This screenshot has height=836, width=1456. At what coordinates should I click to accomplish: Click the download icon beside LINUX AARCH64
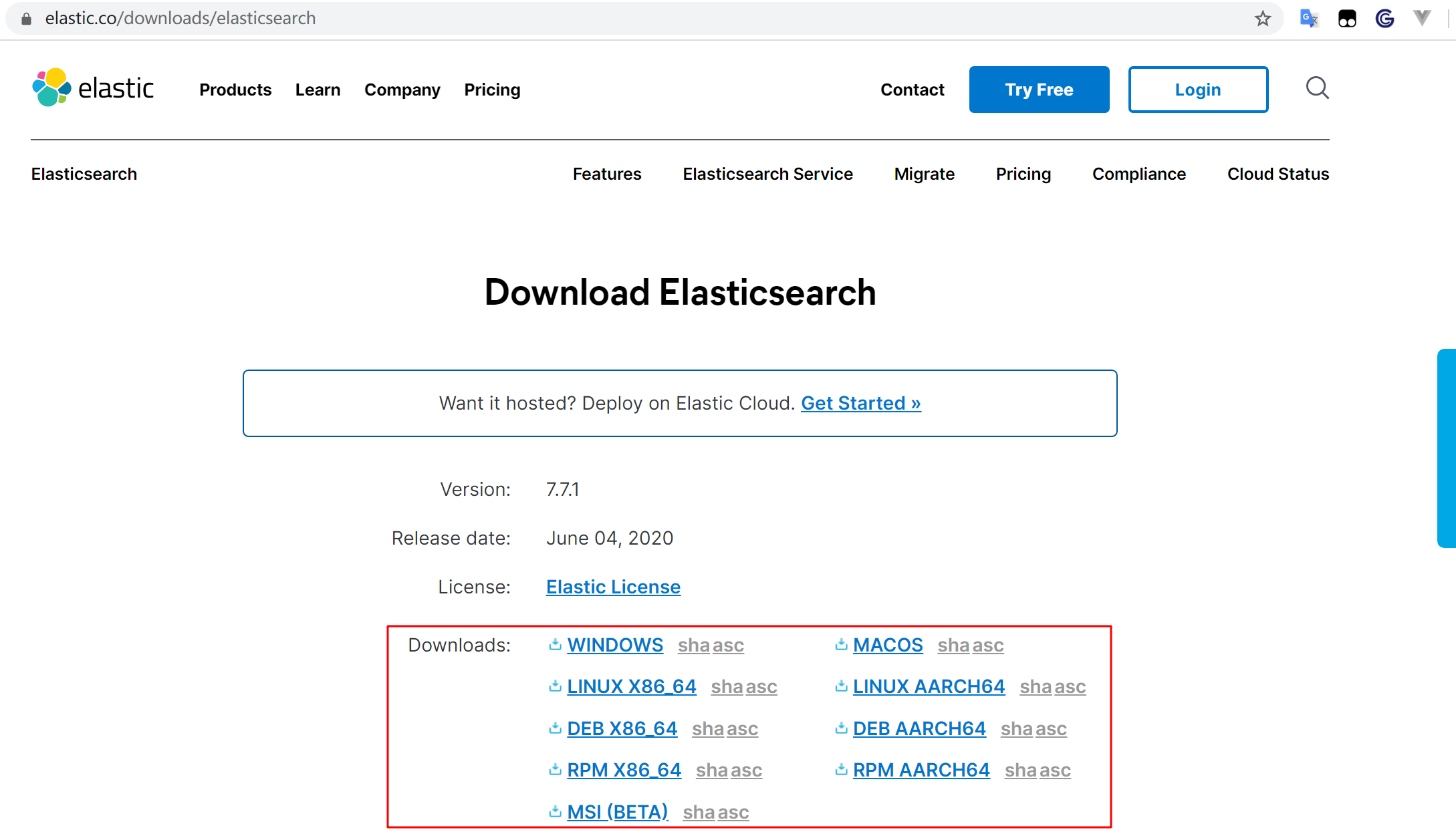tap(840, 686)
